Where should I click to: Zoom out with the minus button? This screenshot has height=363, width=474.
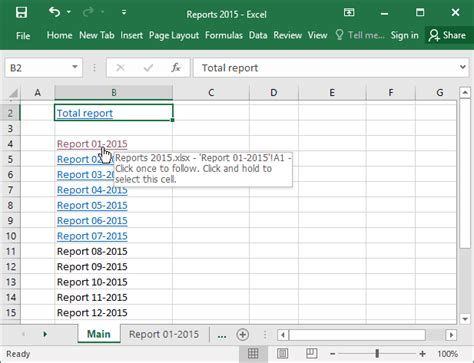(332, 354)
